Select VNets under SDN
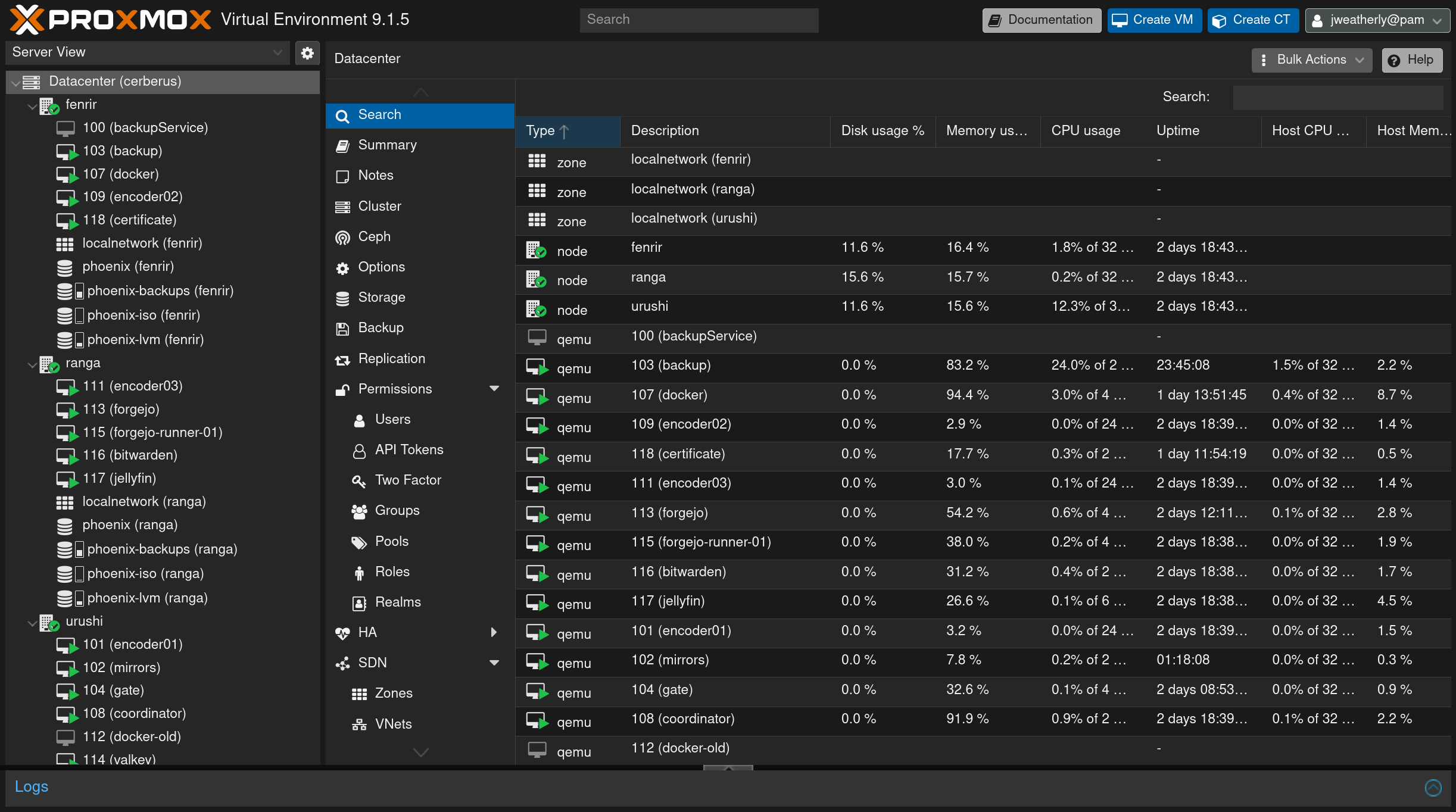This screenshot has width=1456, height=812. point(393,724)
